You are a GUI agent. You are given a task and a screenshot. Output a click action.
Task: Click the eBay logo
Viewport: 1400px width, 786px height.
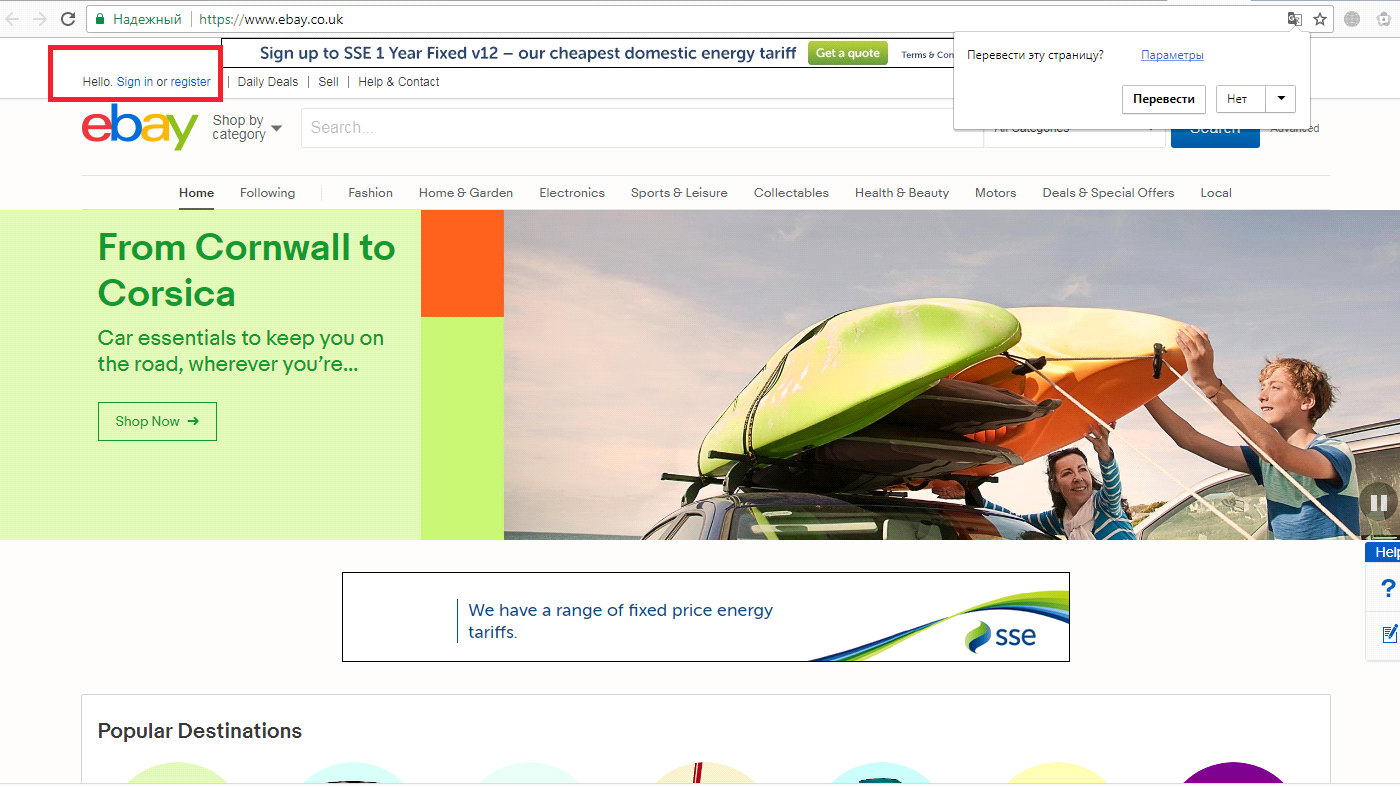pyautogui.click(x=140, y=127)
